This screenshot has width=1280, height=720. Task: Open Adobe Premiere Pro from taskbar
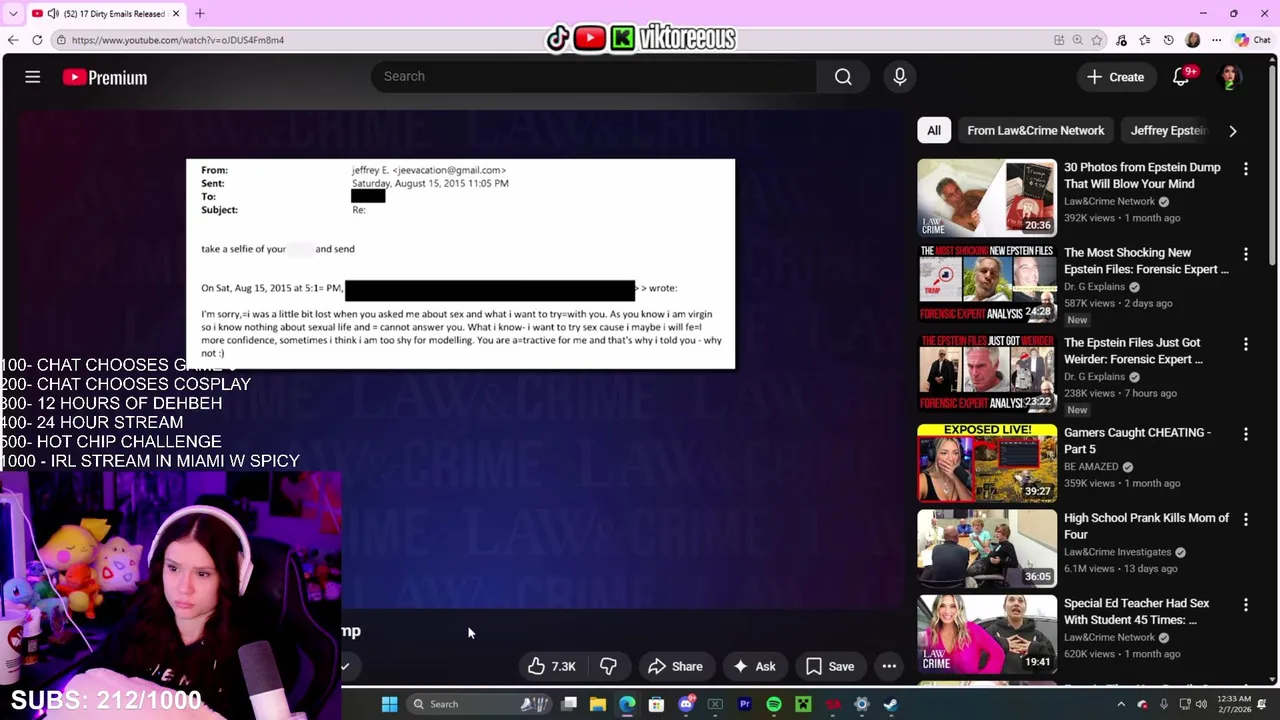(744, 704)
